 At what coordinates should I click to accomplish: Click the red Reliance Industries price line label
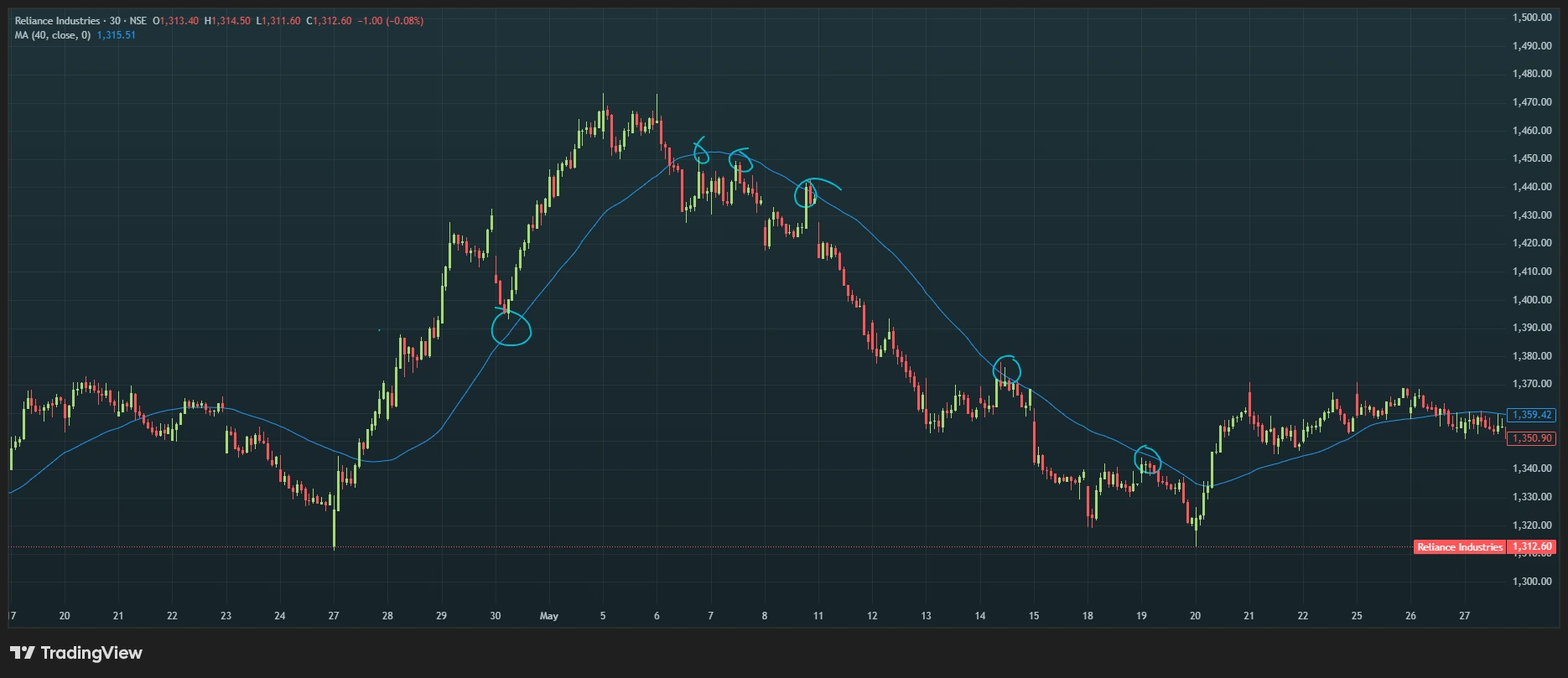pyautogui.click(x=1459, y=547)
